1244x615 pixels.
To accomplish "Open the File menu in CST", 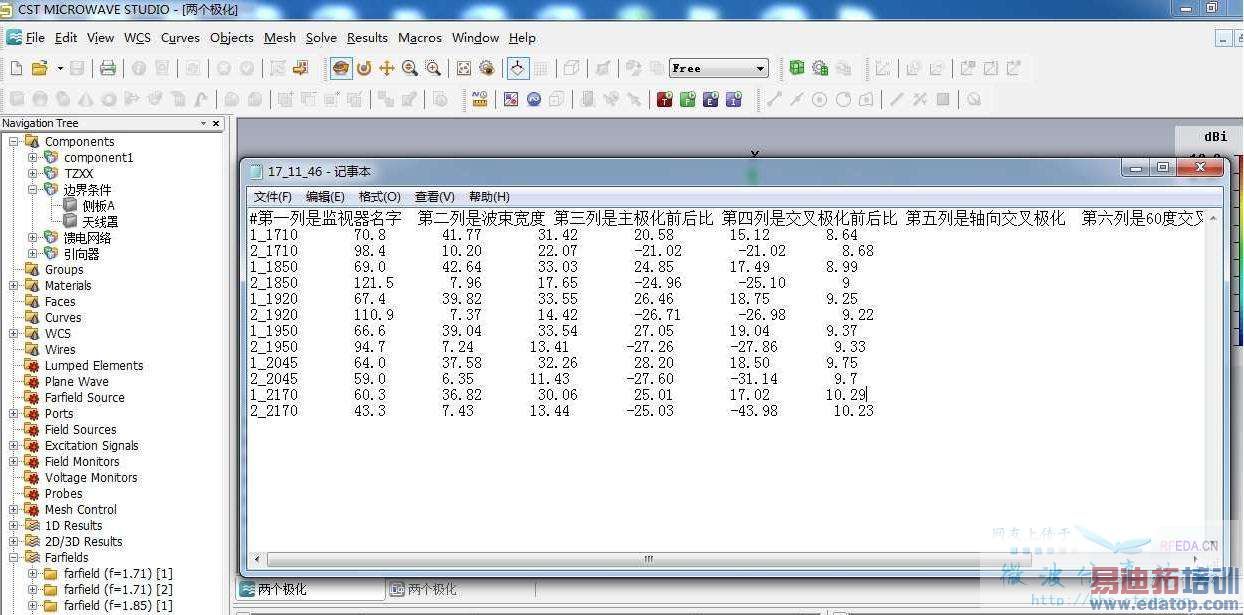I will point(35,38).
